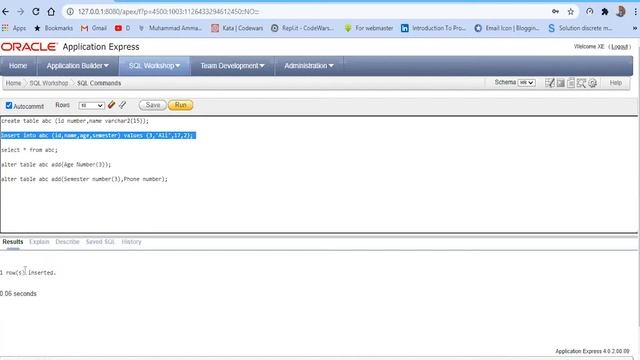
Task: Click the SQL Commands breadcrumb
Action: coord(99,83)
